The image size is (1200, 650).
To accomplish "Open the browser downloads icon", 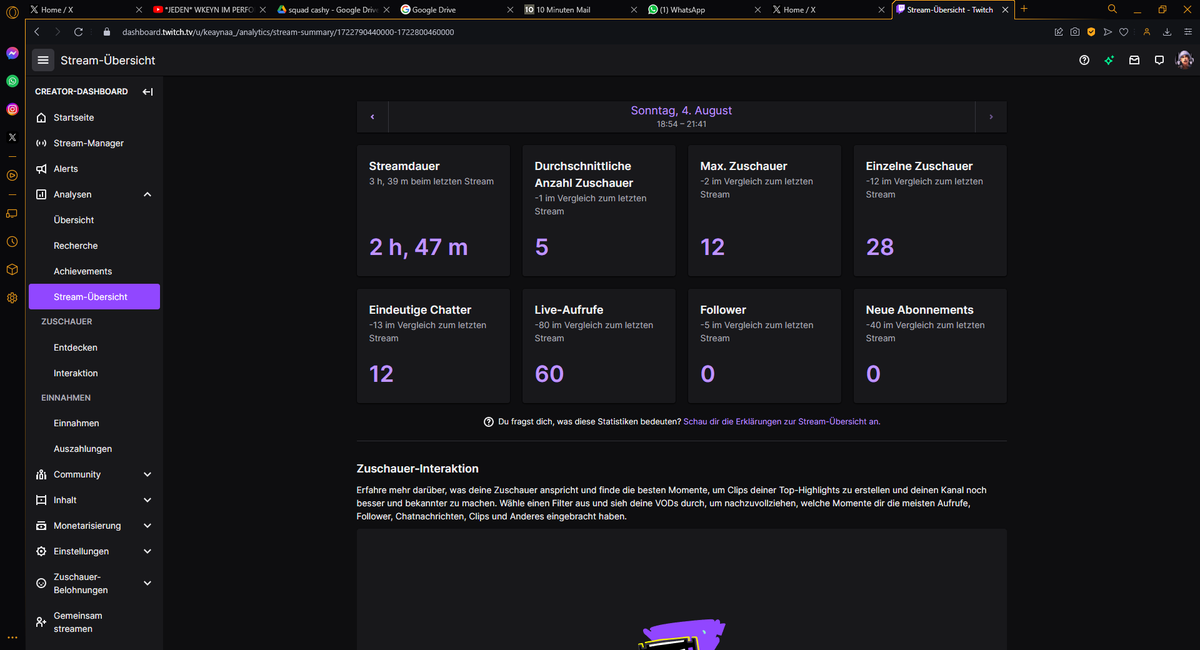I will pos(1167,32).
